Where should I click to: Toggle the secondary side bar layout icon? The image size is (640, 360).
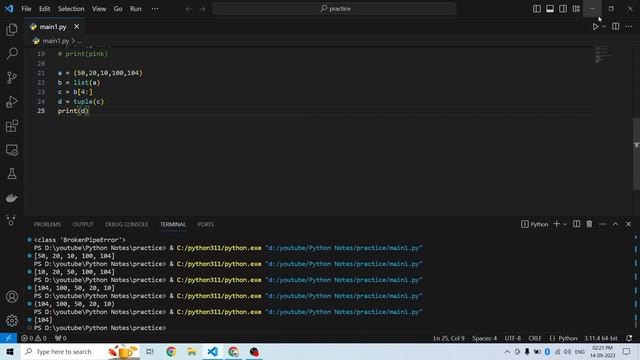[563, 9]
